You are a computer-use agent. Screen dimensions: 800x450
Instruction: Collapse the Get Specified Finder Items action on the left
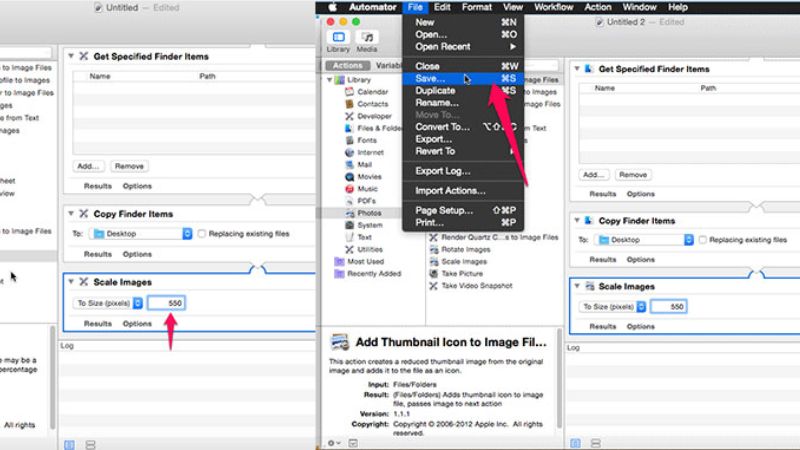point(71,56)
